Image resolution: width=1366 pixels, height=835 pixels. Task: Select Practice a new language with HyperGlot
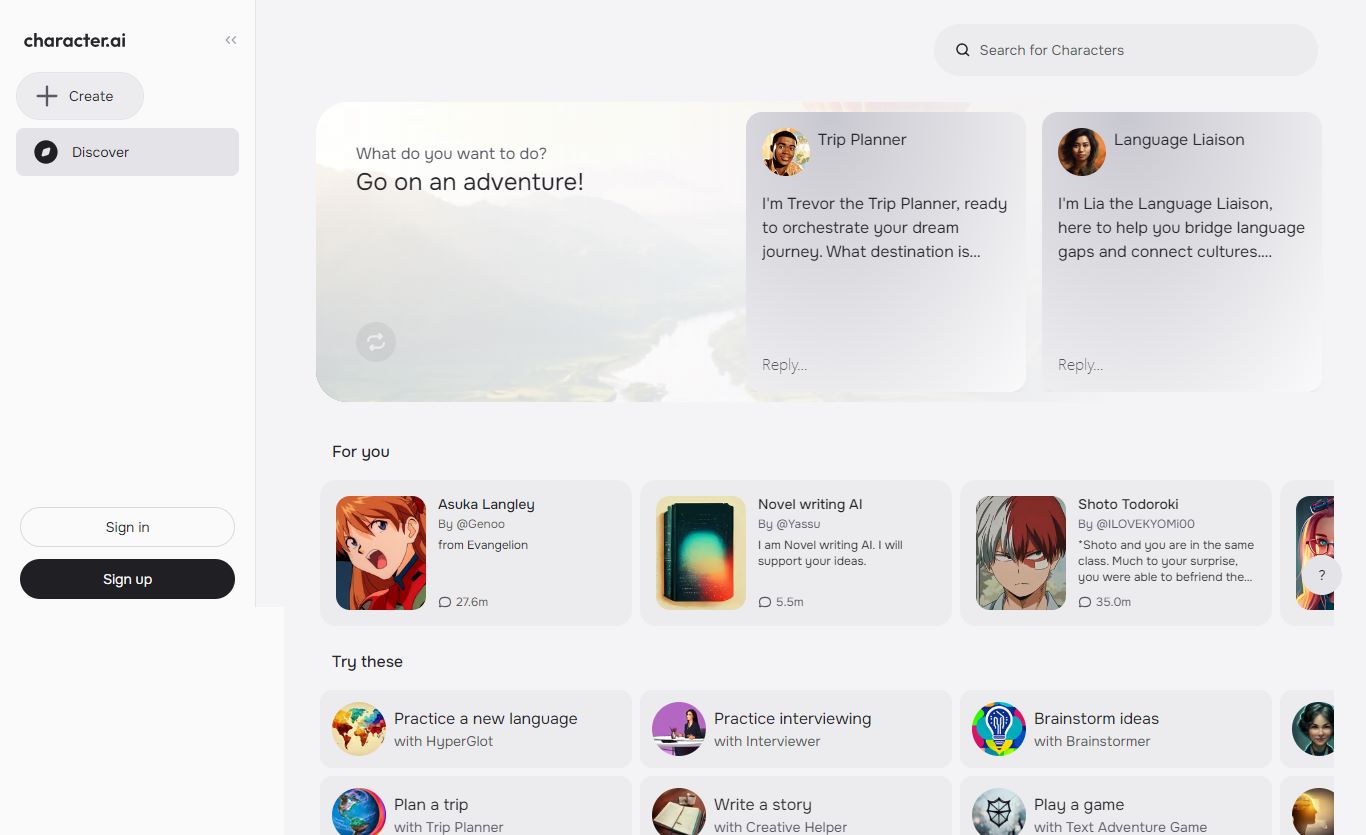pos(476,729)
